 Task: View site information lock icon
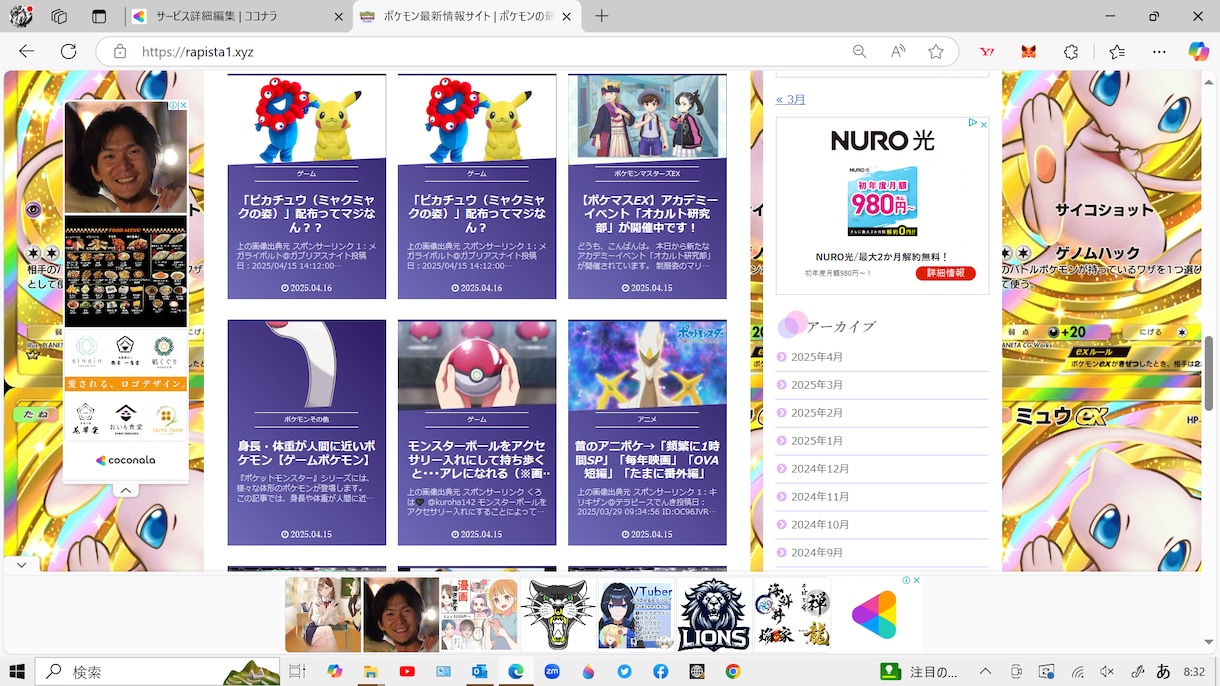click(x=120, y=51)
